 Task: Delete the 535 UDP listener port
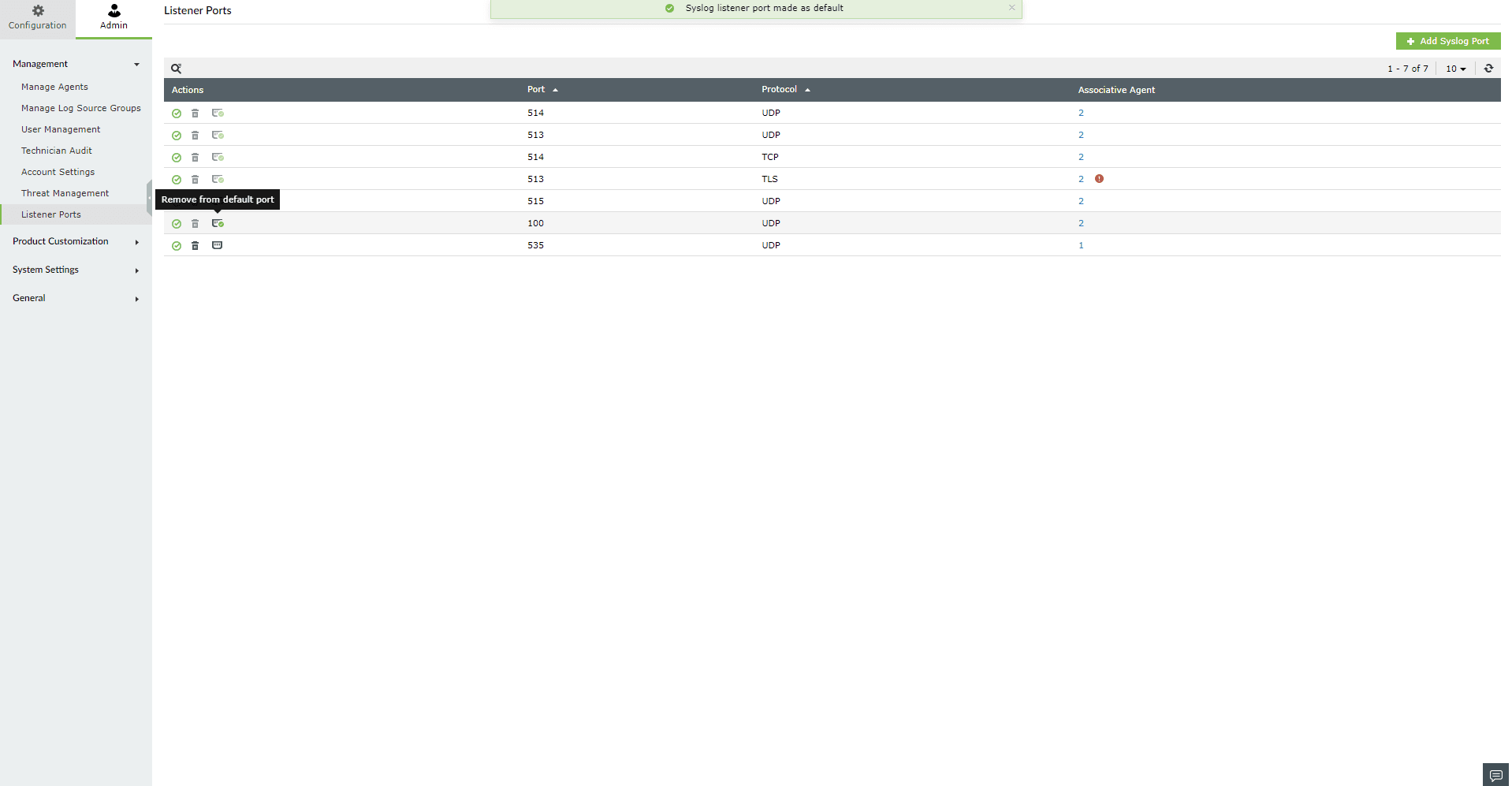point(196,246)
